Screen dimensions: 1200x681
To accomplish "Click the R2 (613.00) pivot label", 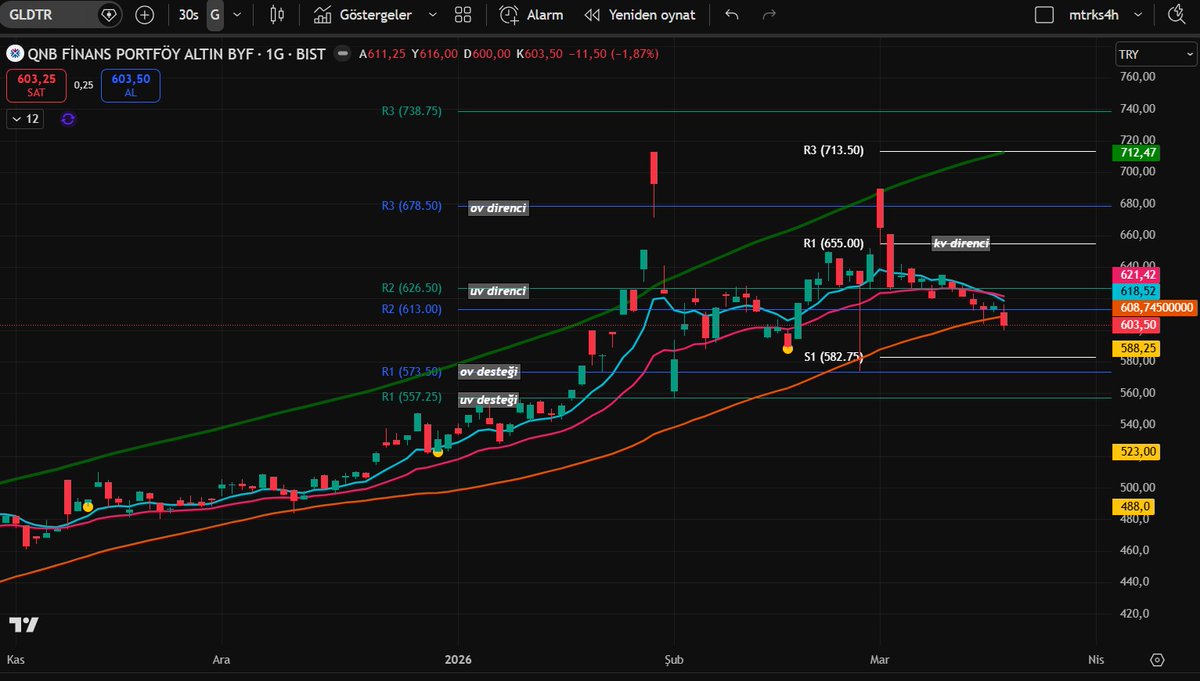I will (411, 309).
